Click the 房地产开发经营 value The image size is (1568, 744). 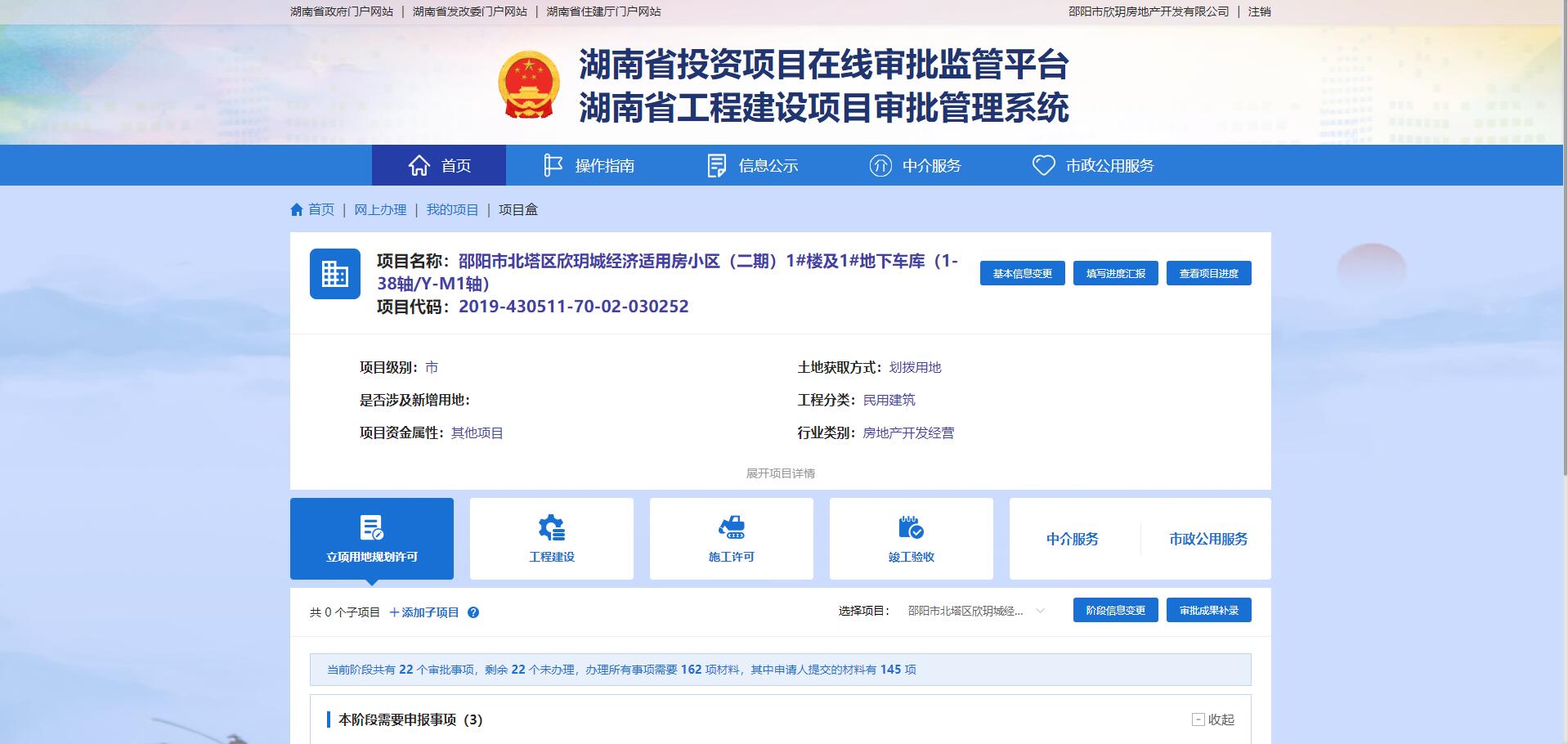[909, 433]
